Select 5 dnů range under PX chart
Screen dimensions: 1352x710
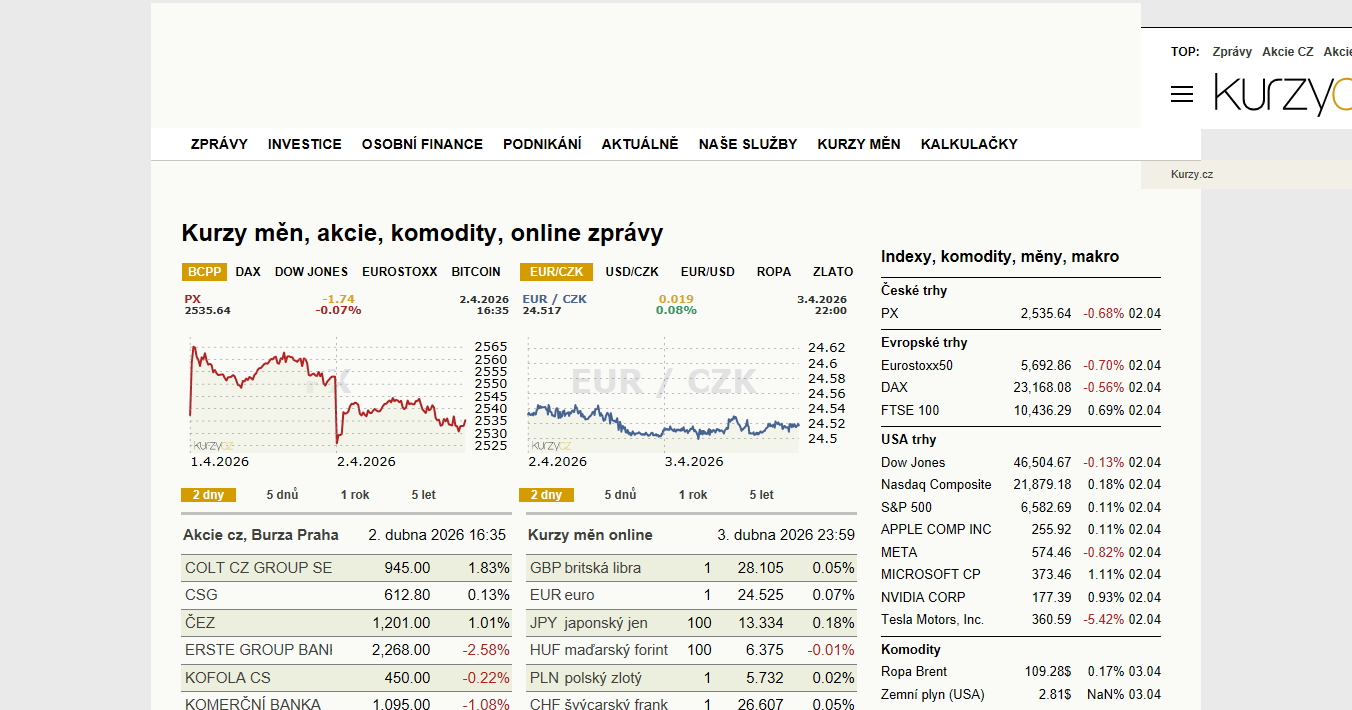pyautogui.click(x=283, y=495)
